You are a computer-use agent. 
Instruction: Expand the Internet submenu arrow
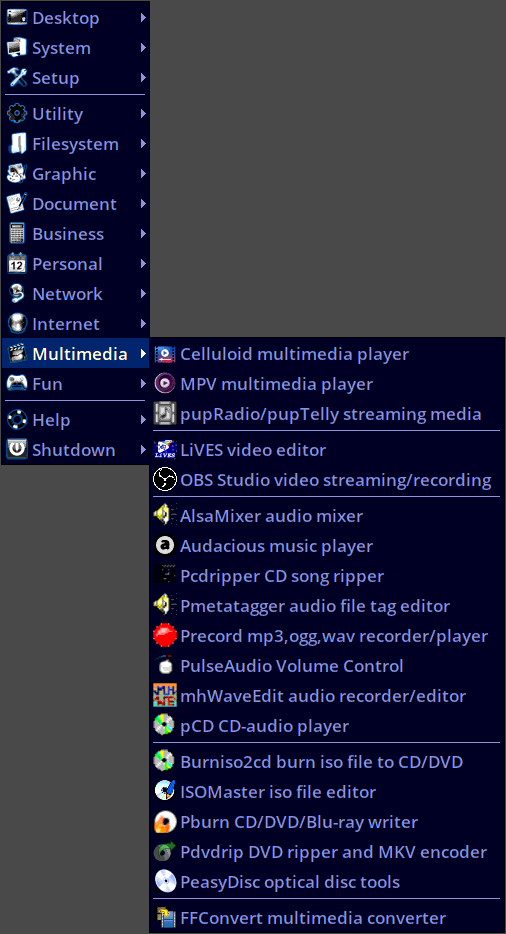click(143, 324)
